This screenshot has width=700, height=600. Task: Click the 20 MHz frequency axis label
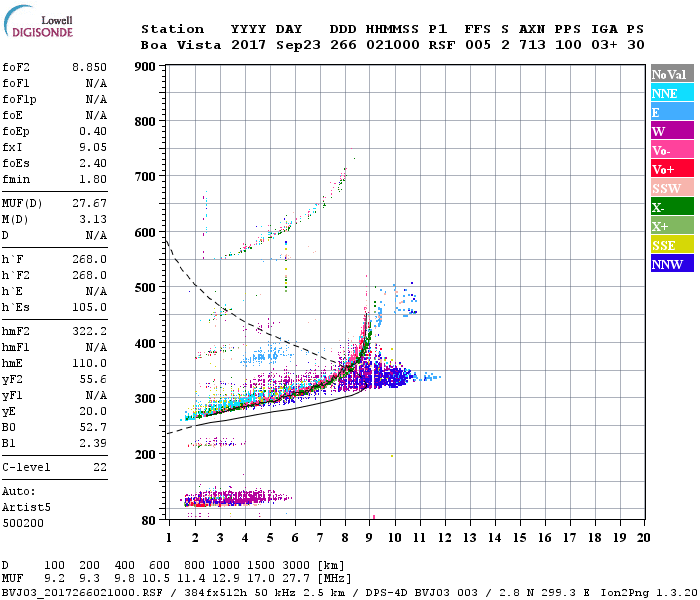[643, 538]
